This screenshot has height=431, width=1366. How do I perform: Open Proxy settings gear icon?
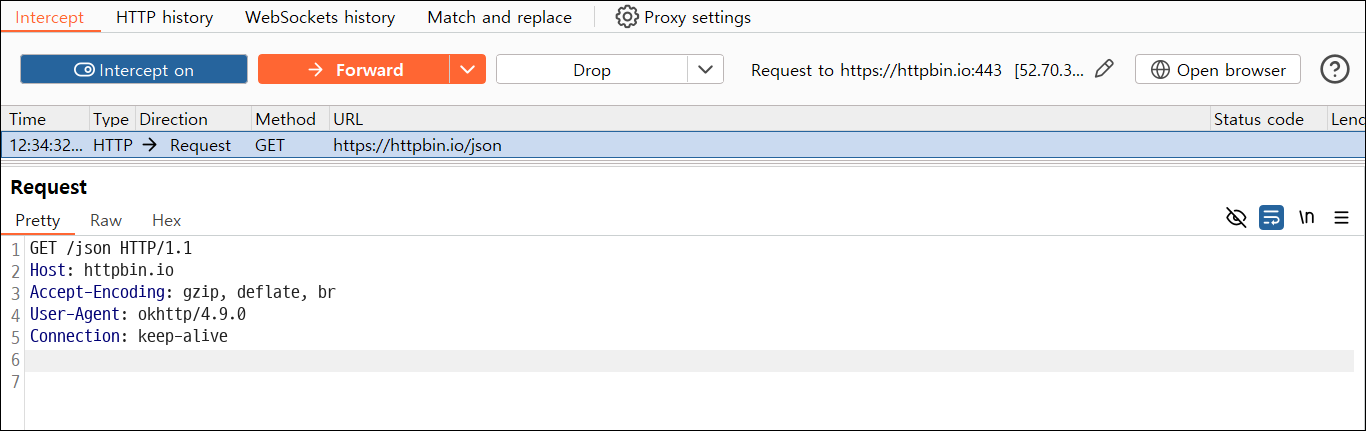(x=627, y=17)
